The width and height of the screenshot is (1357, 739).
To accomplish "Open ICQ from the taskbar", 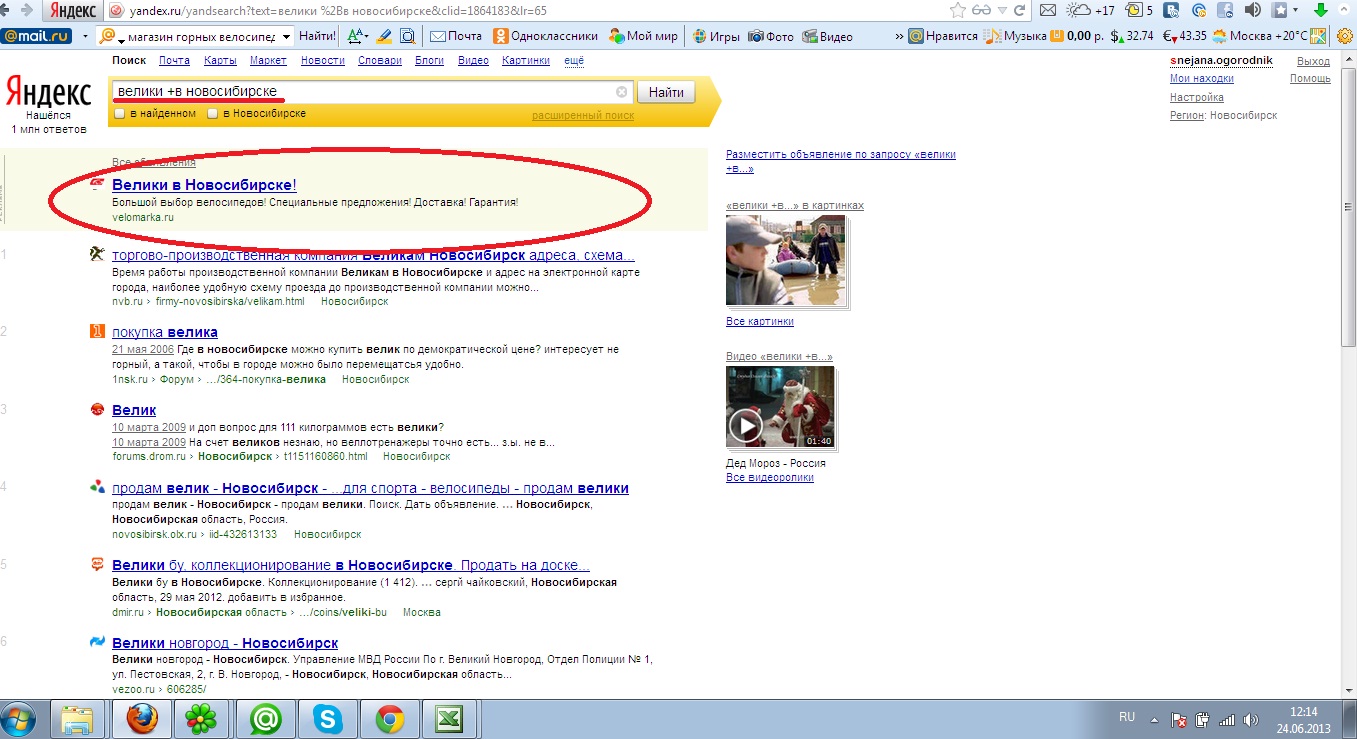I will (x=202, y=718).
